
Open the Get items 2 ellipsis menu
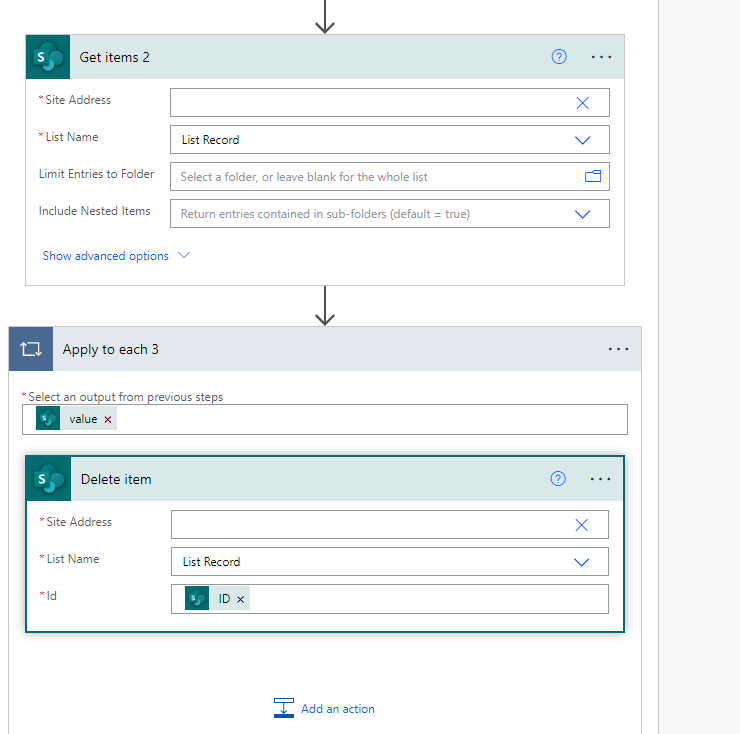(601, 57)
